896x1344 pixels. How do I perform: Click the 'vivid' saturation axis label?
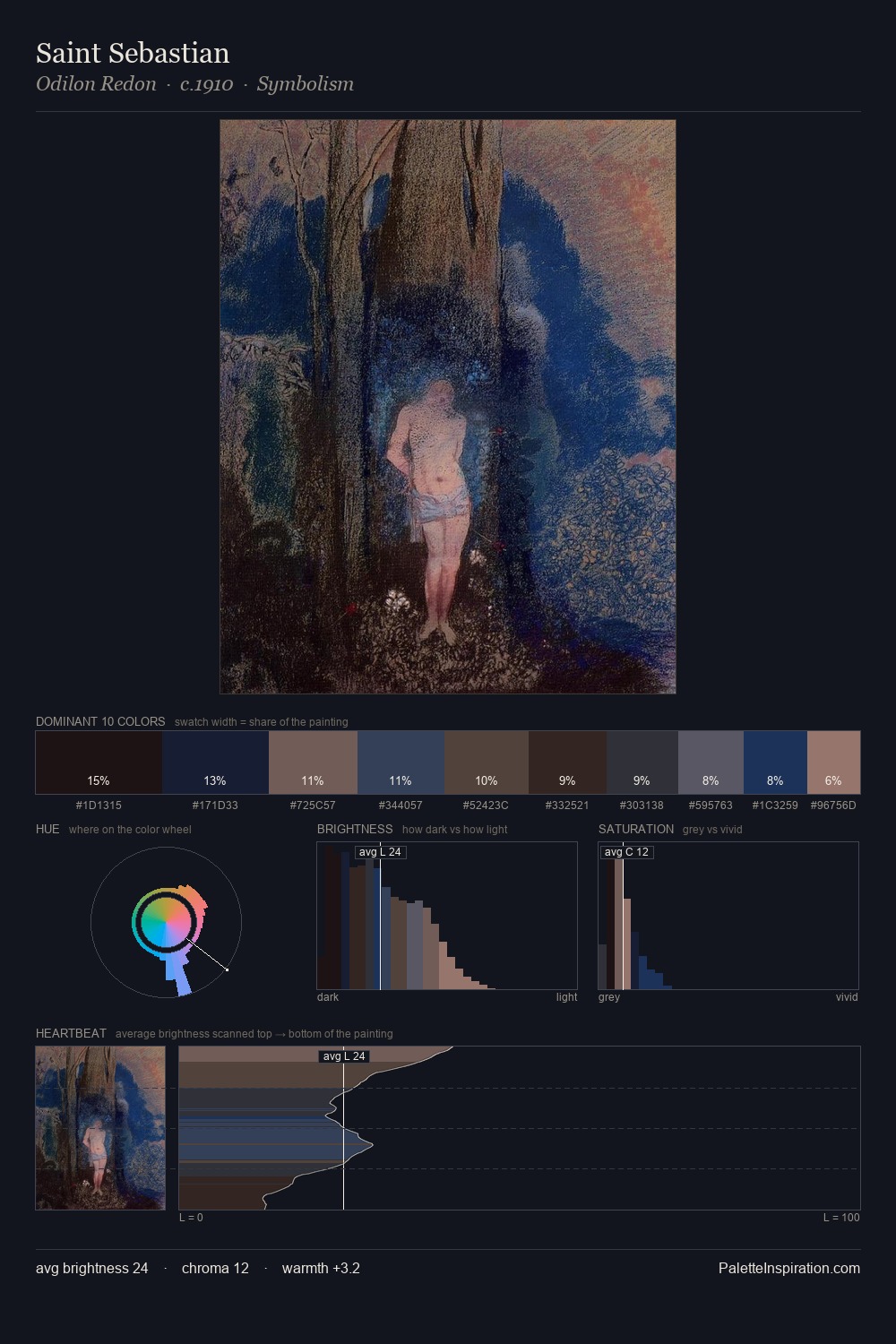click(847, 996)
